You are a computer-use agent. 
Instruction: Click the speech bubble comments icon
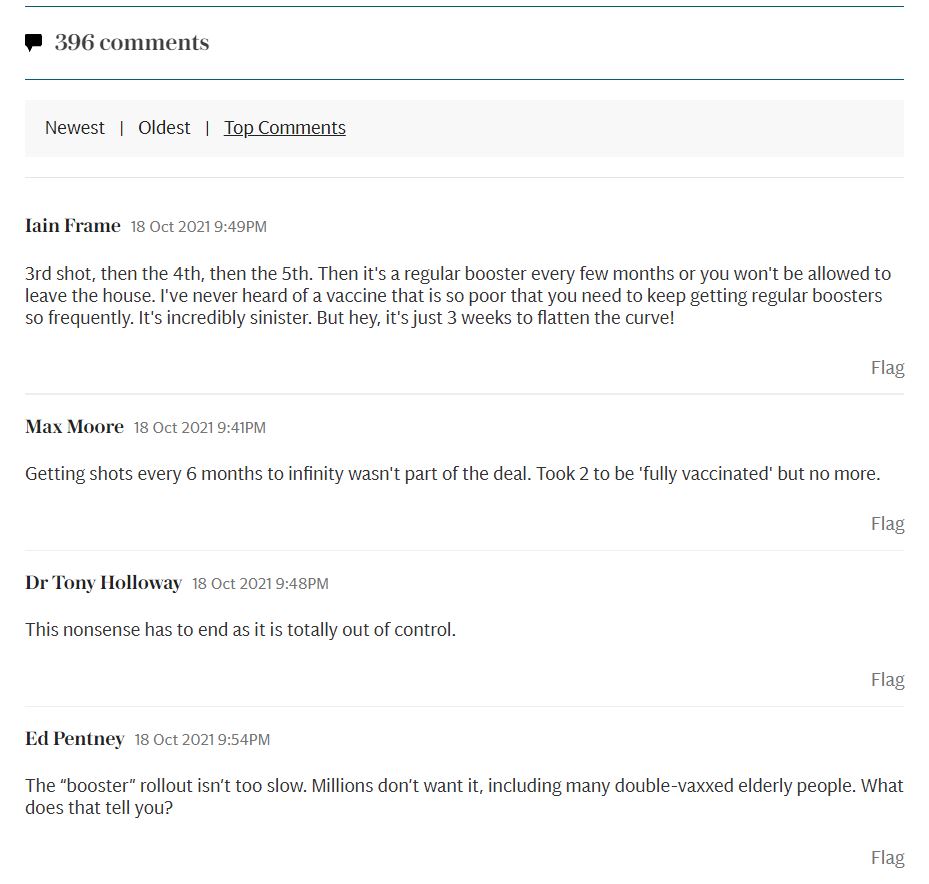(34, 43)
